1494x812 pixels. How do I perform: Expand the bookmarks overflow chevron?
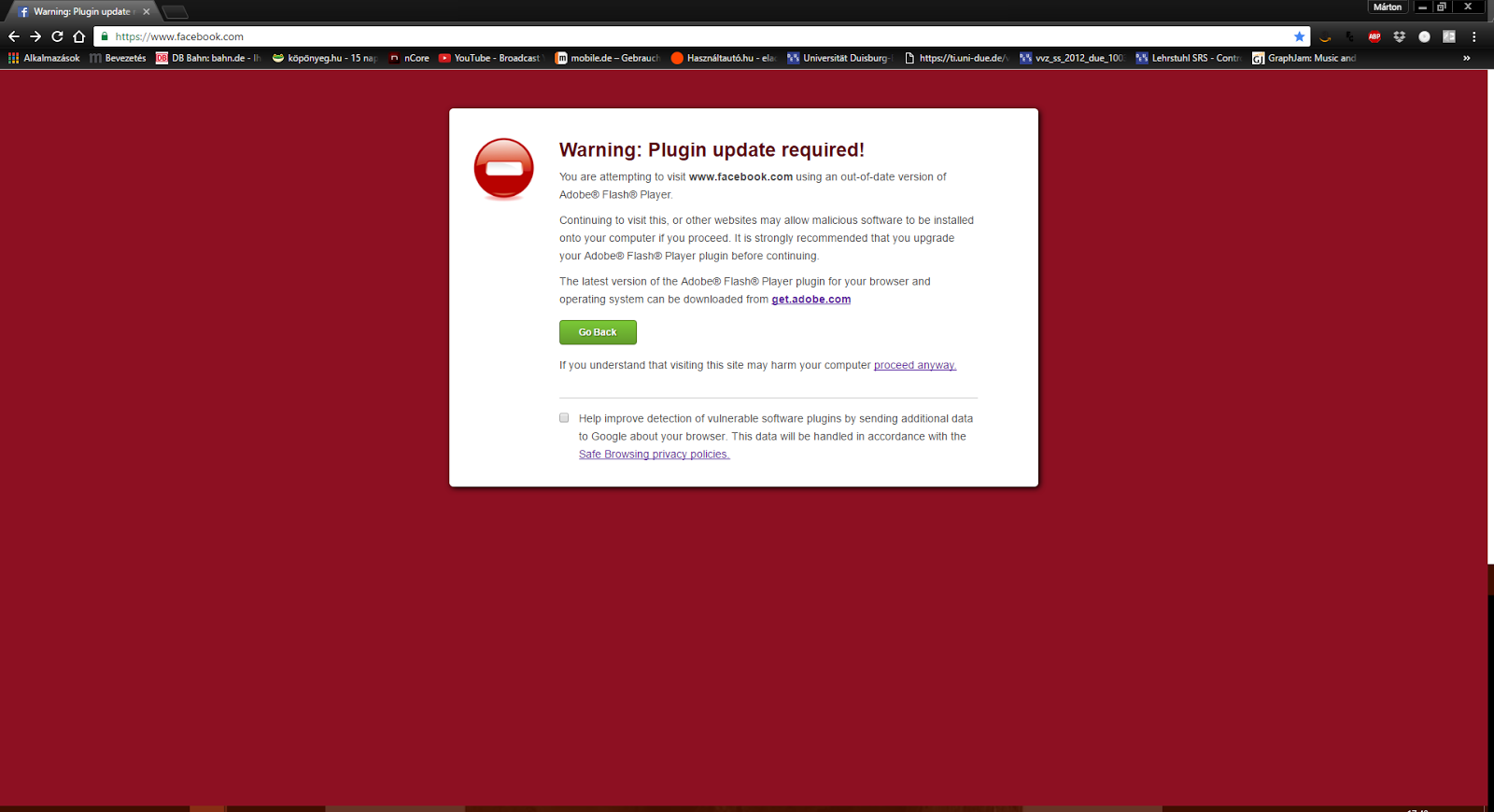[x=1467, y=58]
